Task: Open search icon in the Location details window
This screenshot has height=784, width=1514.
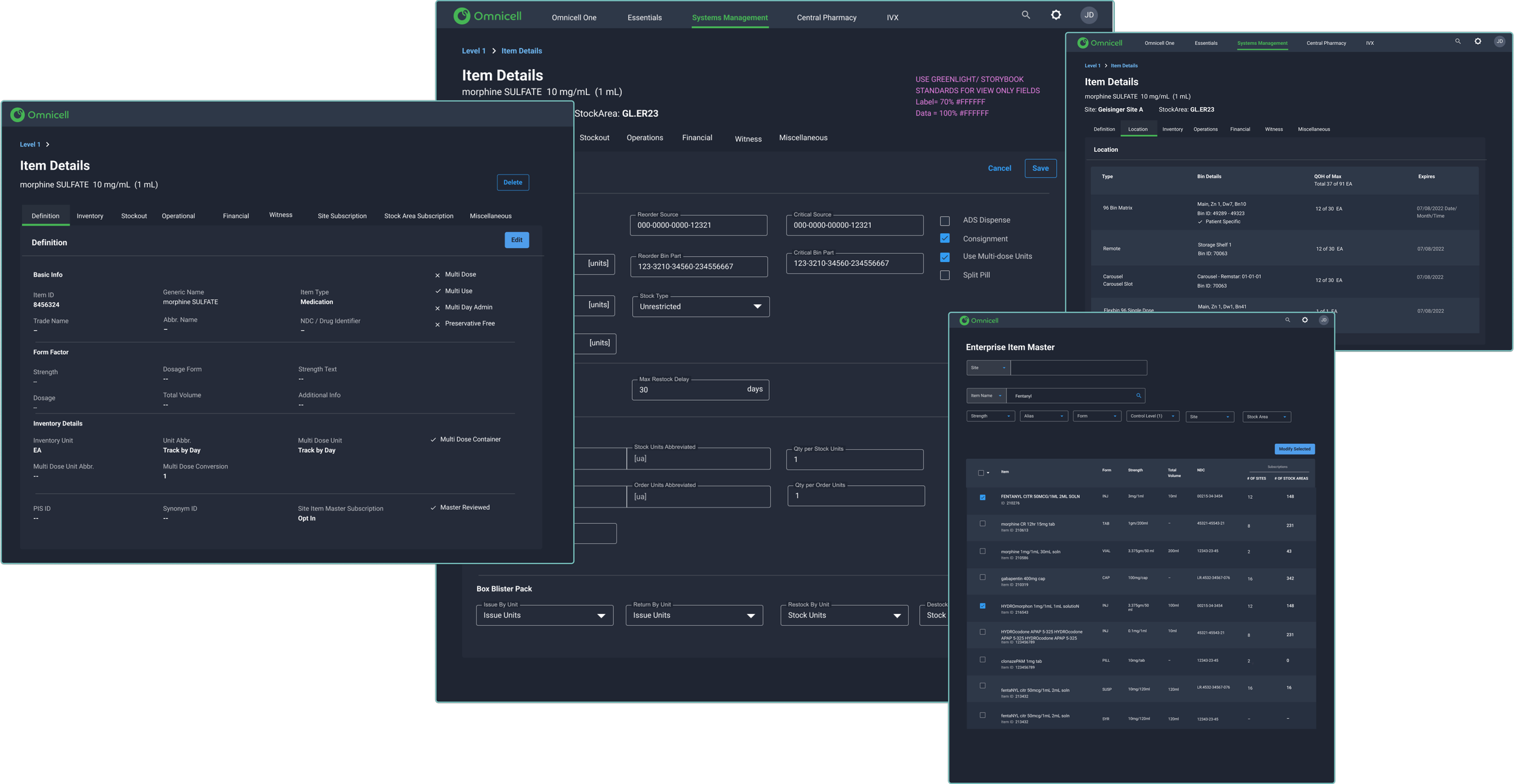Action: coord(1457,41)
